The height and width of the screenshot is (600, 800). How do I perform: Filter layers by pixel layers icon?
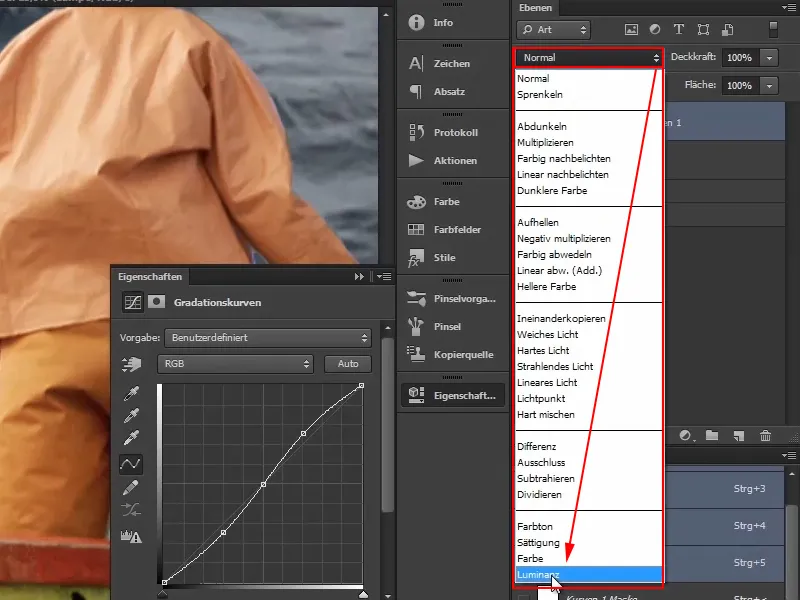click(x=631, y=30)
